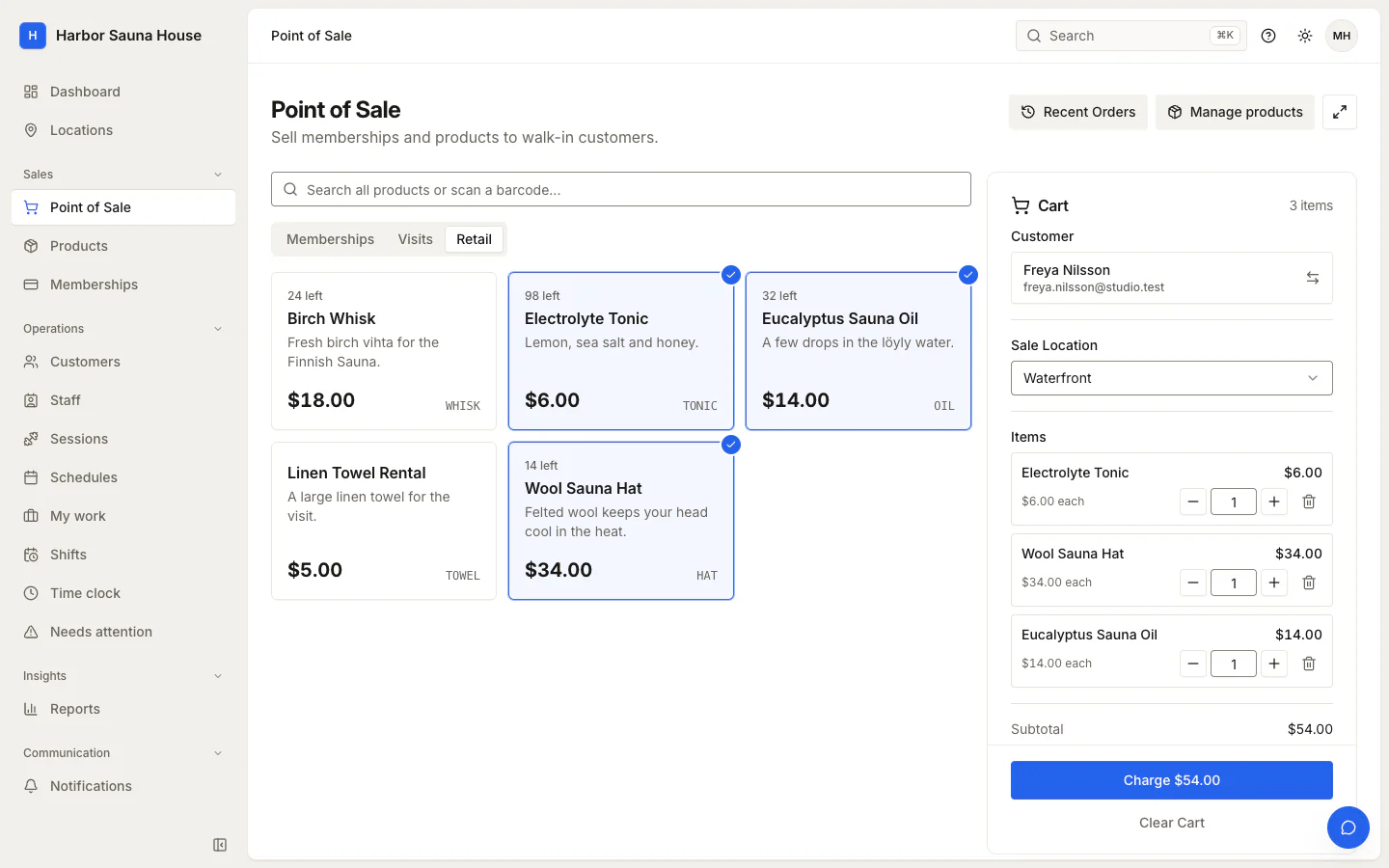The image size is (1389, 868).
Task: Open Sale Location Waterfront dropdown
Action: click(1172, 378)
